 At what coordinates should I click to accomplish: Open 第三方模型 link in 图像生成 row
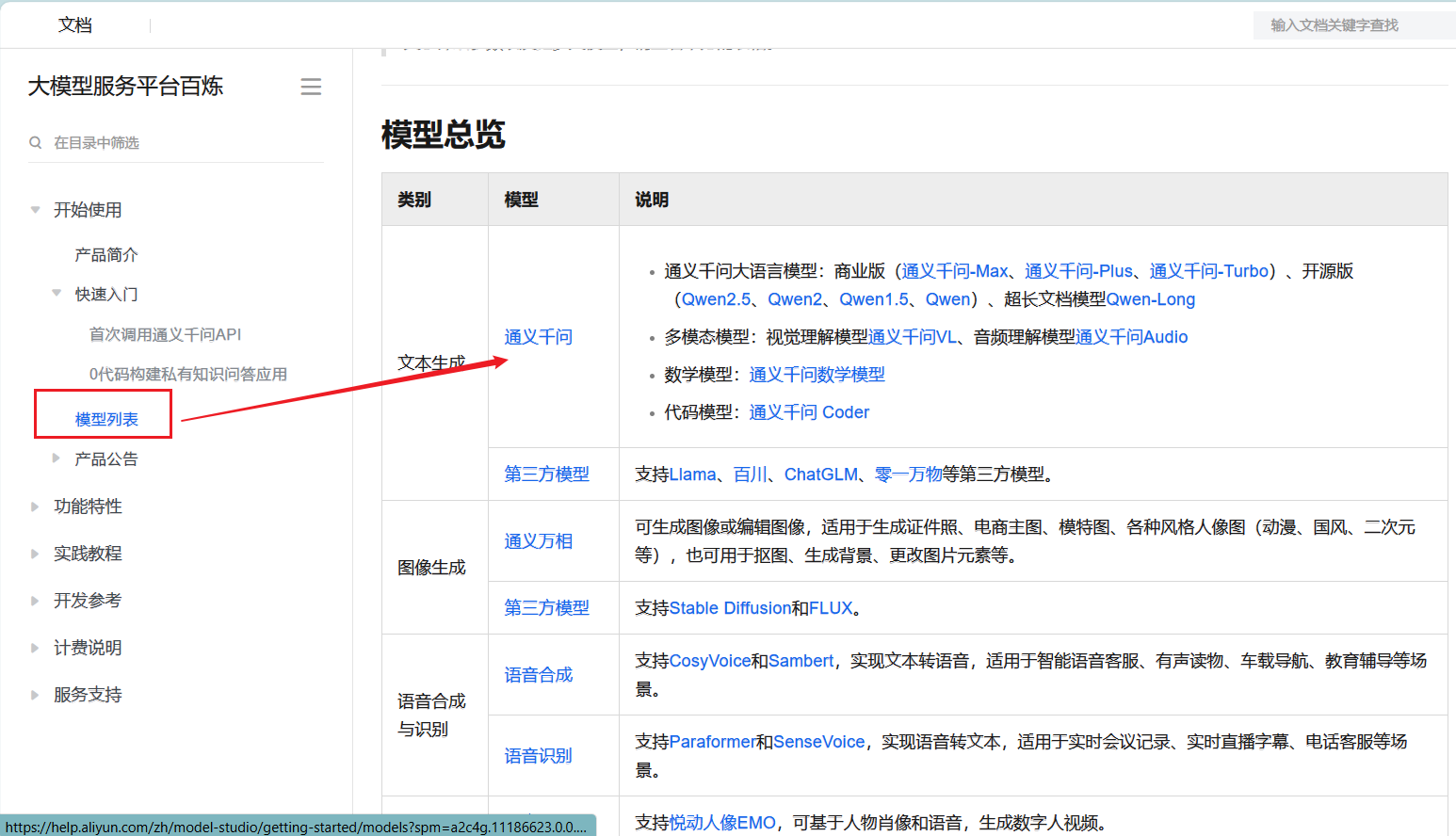[547, 608]
